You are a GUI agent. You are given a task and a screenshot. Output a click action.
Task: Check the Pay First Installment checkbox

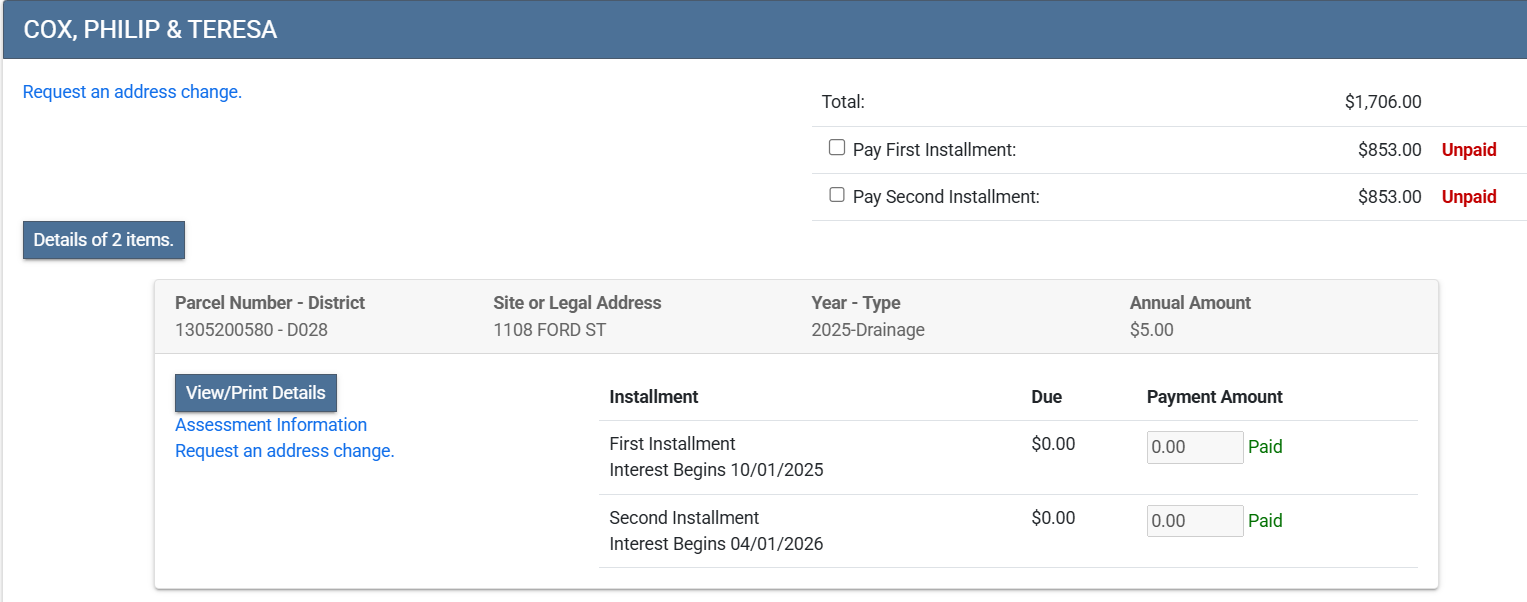[x=837, y=148]
